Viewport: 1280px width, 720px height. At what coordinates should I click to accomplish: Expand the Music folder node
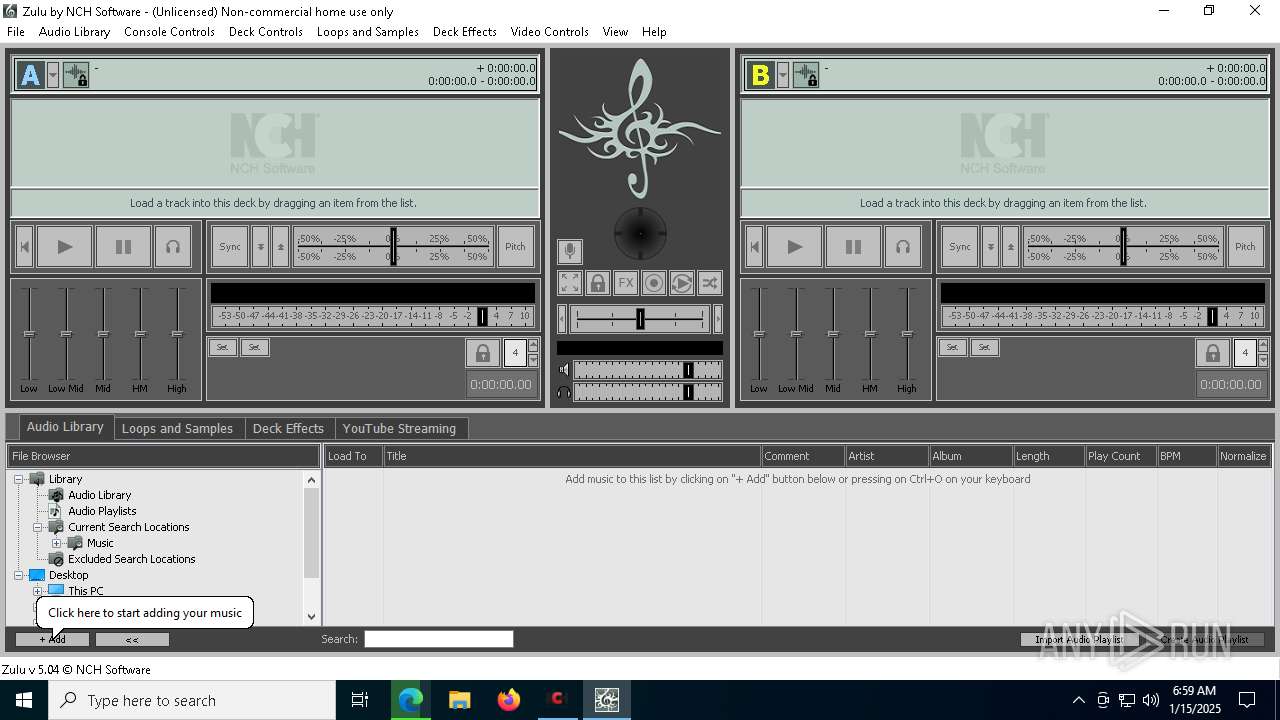(x=57, y=543)
